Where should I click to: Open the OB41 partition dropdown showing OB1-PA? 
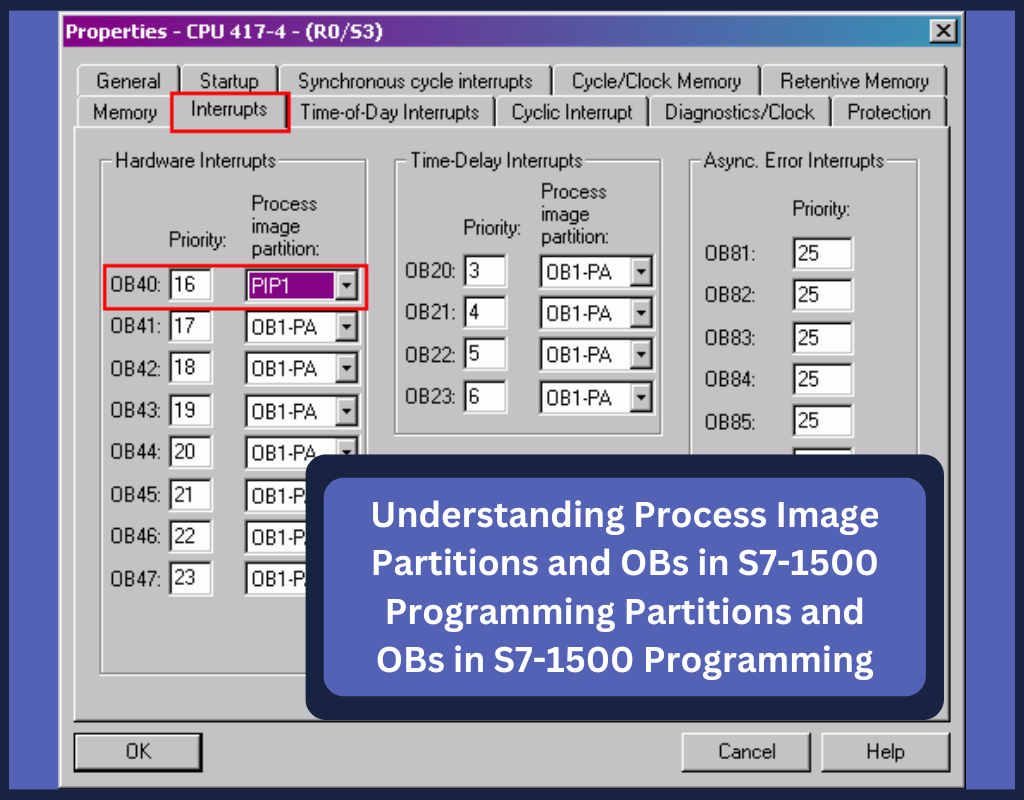(x=346, y=326)
